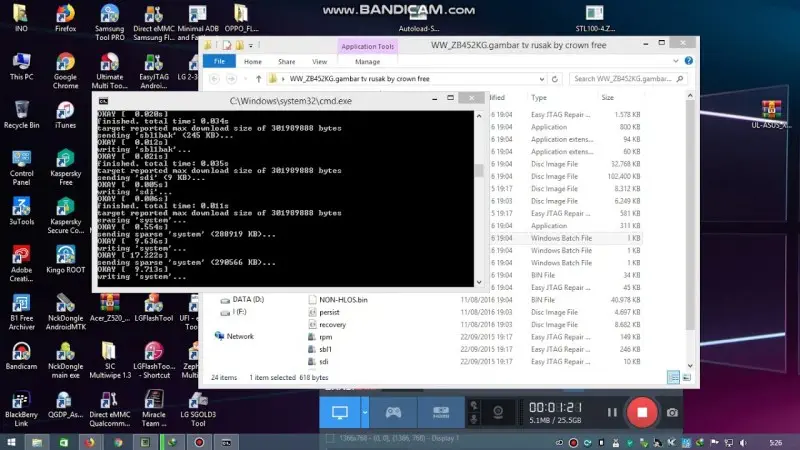Open Share tab in Explorer ribbon

click(287, 62)
